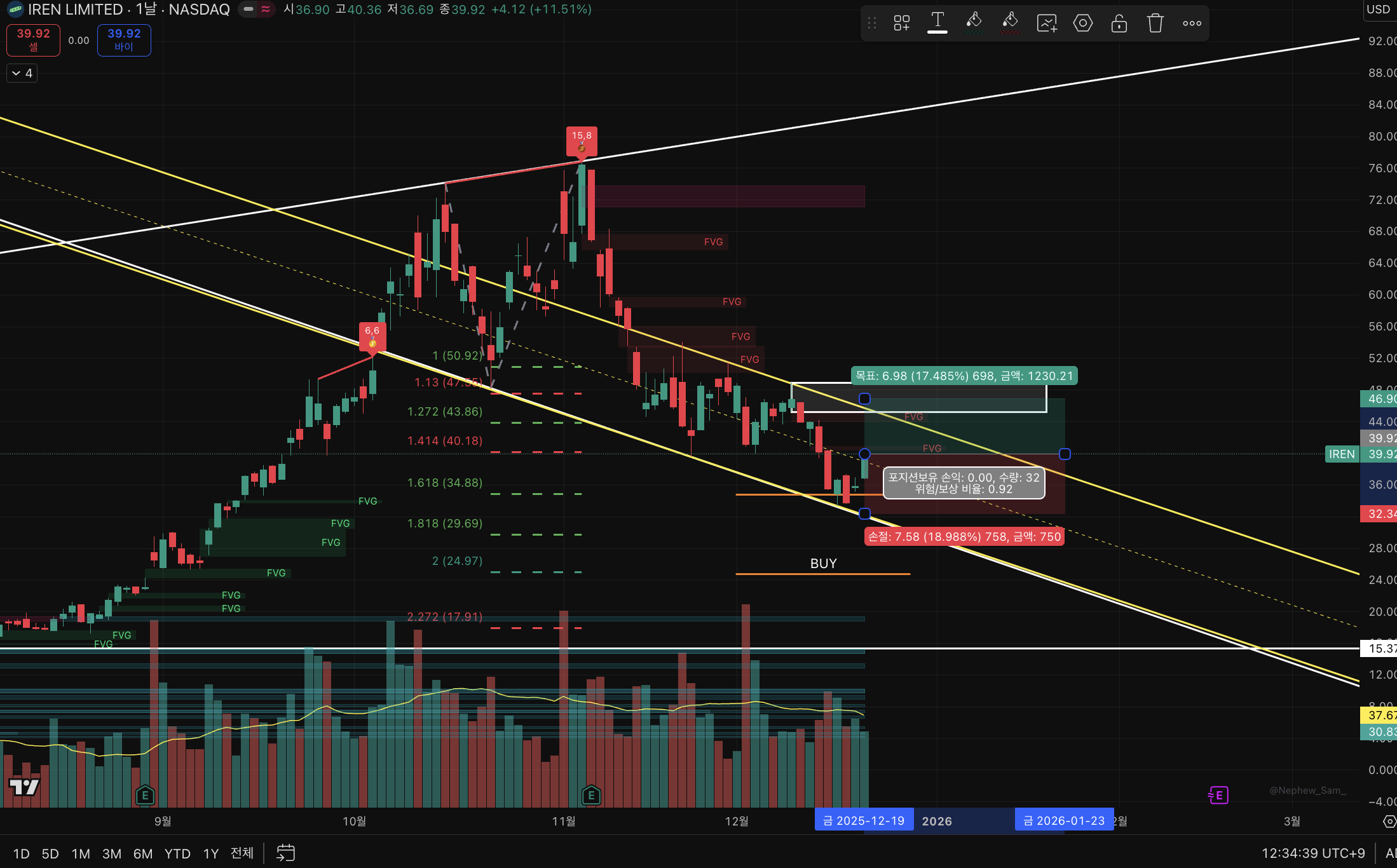Image resolution: width=1397 pixels, height=868 pixels.
Task: Click the add-to-chart visual order icon
Action: [x=1046, y=24]
